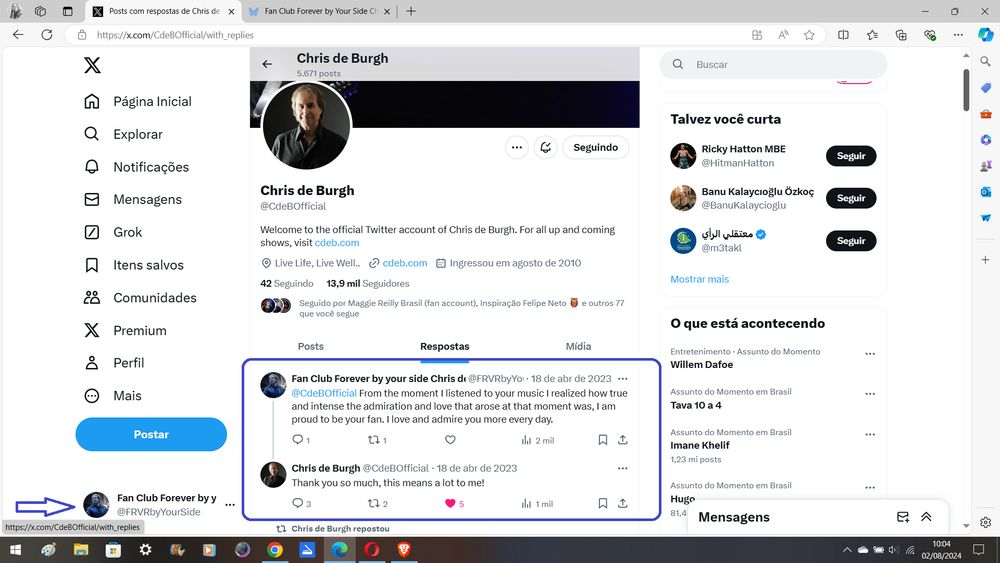This screenshot has width=1000, height=563.
Task: Repost the Fan Club post
Action: click(377, 440)
